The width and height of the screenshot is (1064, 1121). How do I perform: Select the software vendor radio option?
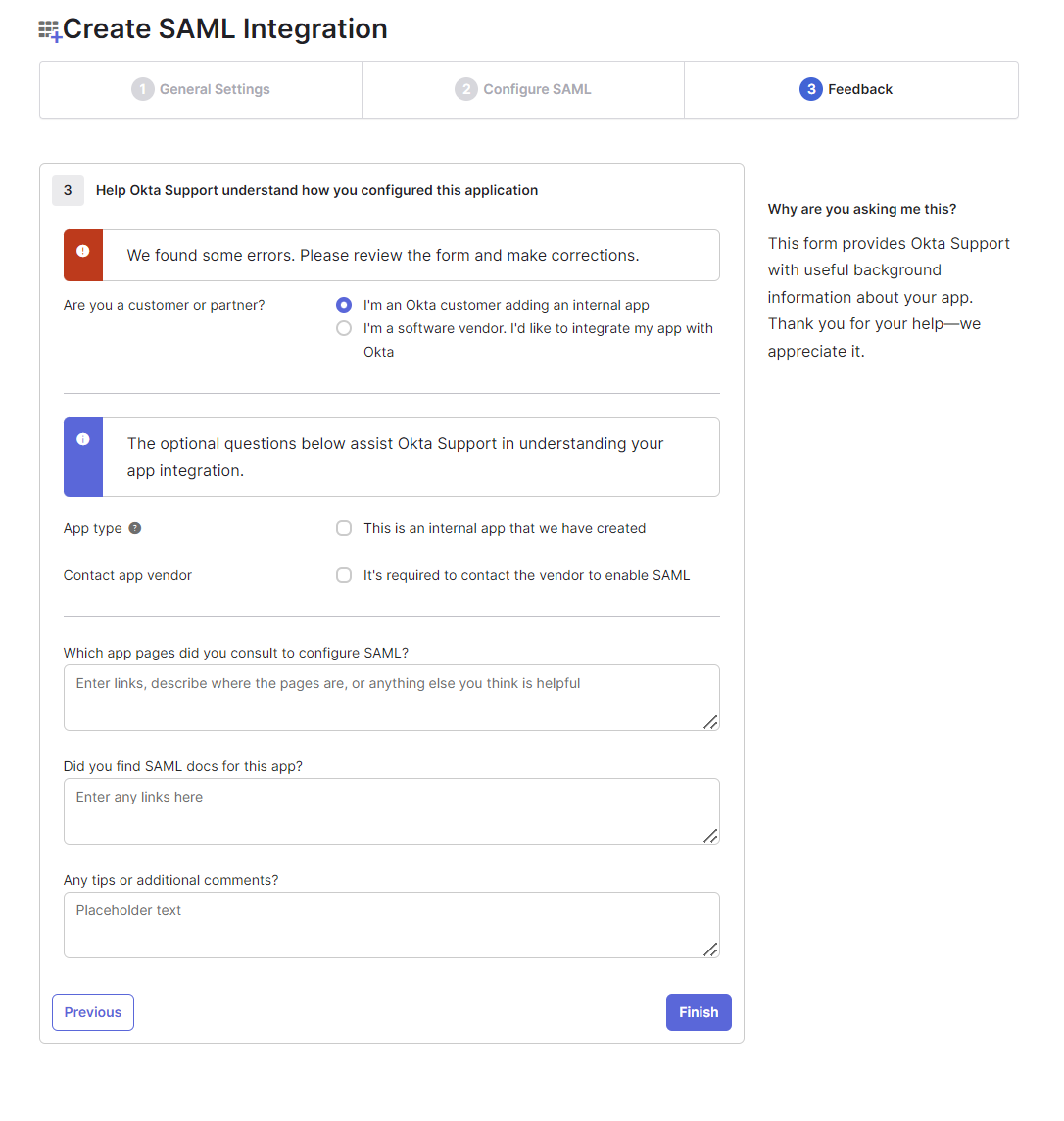[x=344, y=328]
